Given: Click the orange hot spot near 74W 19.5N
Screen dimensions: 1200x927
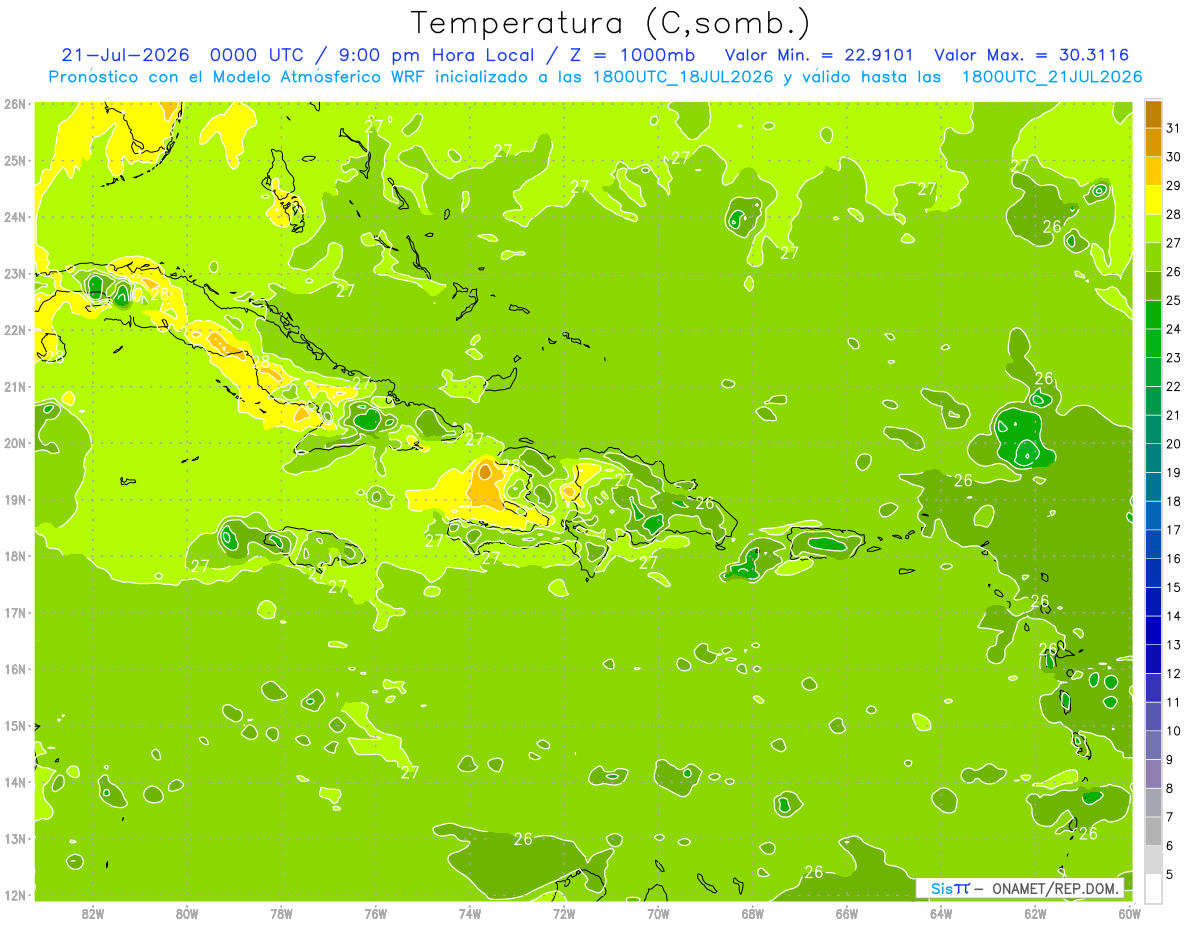Looking at the screenshot, I should pyautogui.click(x=485, y=471).
